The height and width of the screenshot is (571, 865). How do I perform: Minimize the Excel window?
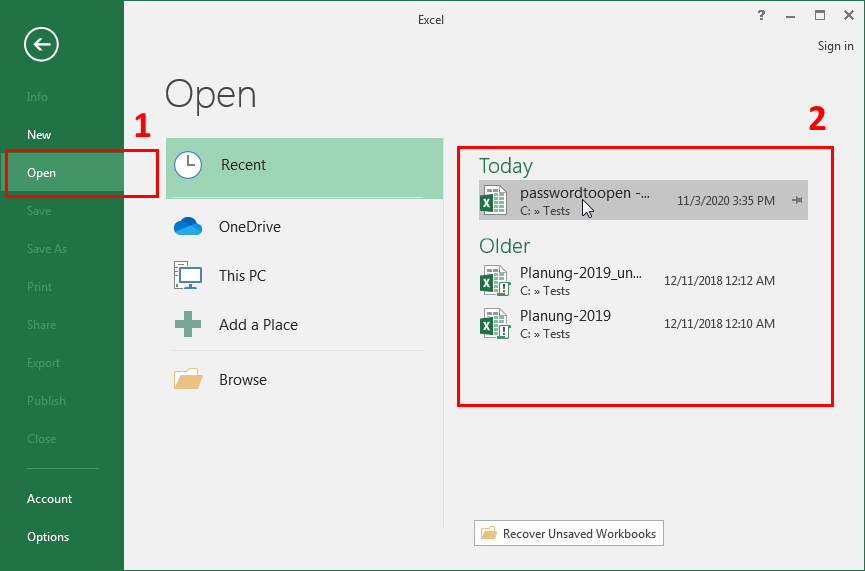(x=791, y=16)
